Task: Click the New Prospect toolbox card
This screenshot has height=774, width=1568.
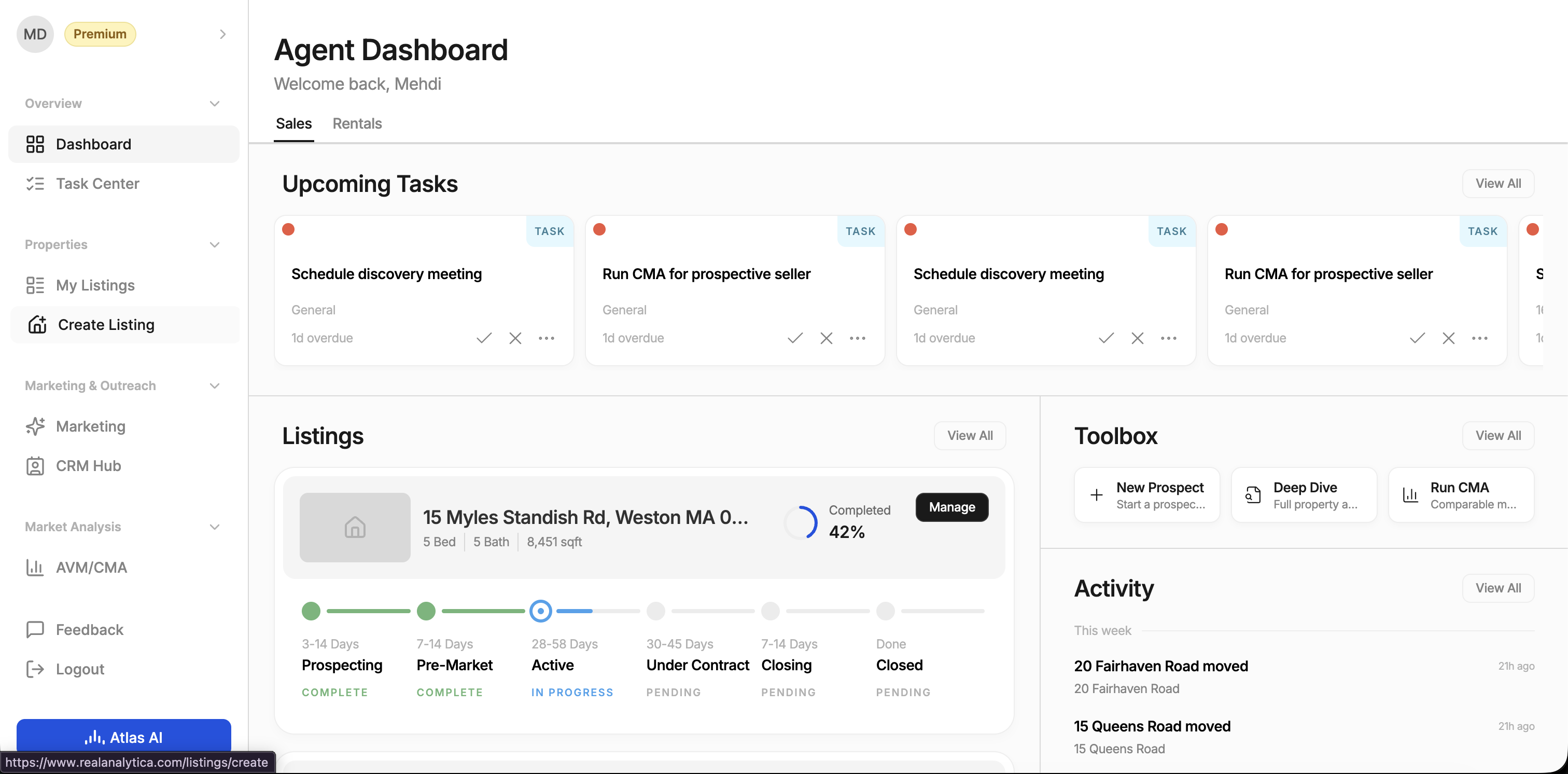Action: coord(1147,495)
